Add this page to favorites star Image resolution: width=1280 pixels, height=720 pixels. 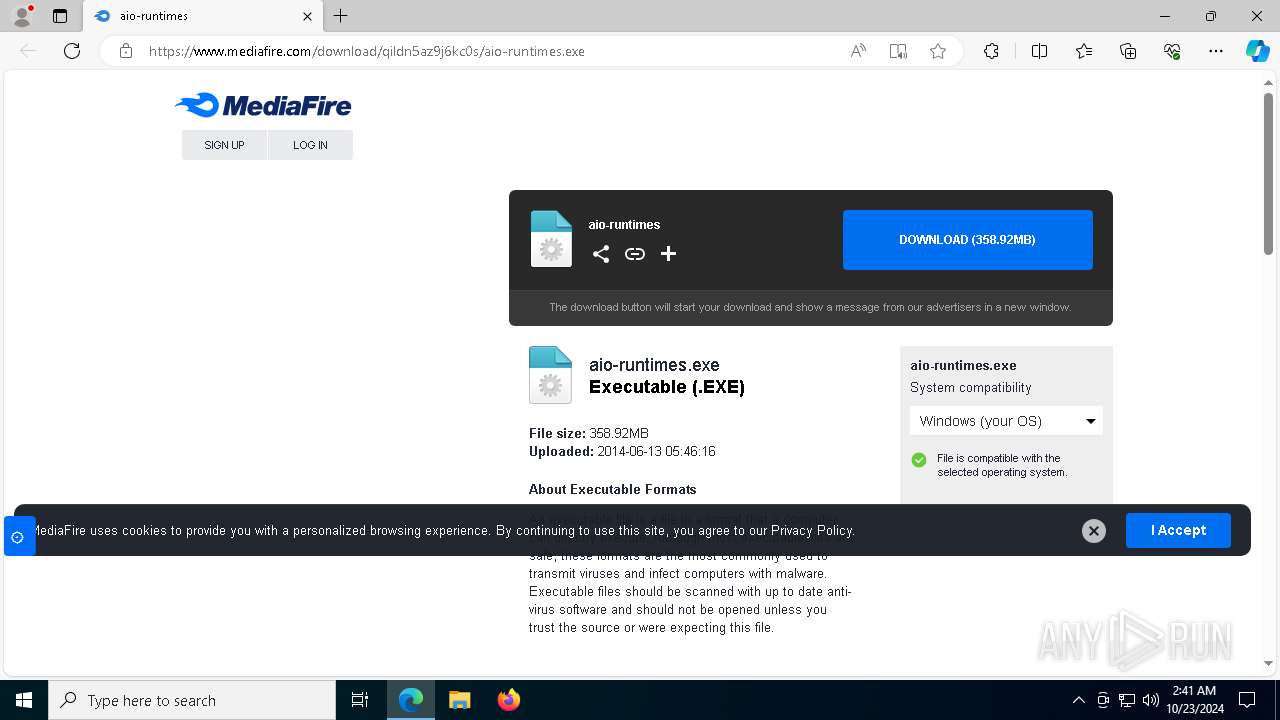pyautogui.click(x=938, y=51)
